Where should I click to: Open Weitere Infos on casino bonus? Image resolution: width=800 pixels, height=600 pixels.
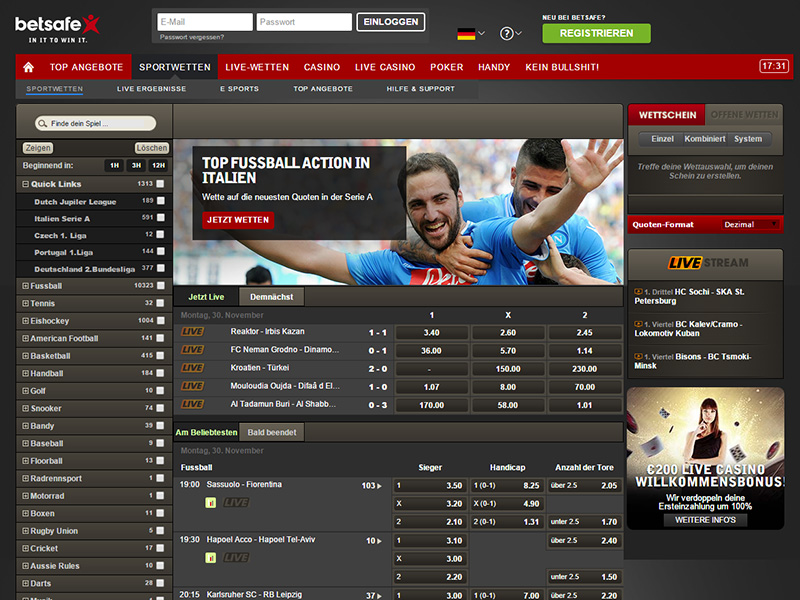705,520
